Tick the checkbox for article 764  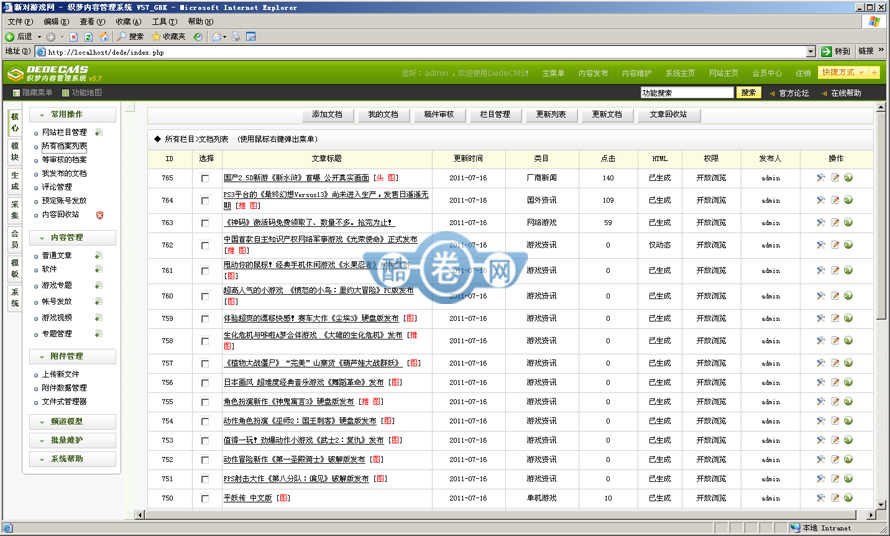pos(205,200)
